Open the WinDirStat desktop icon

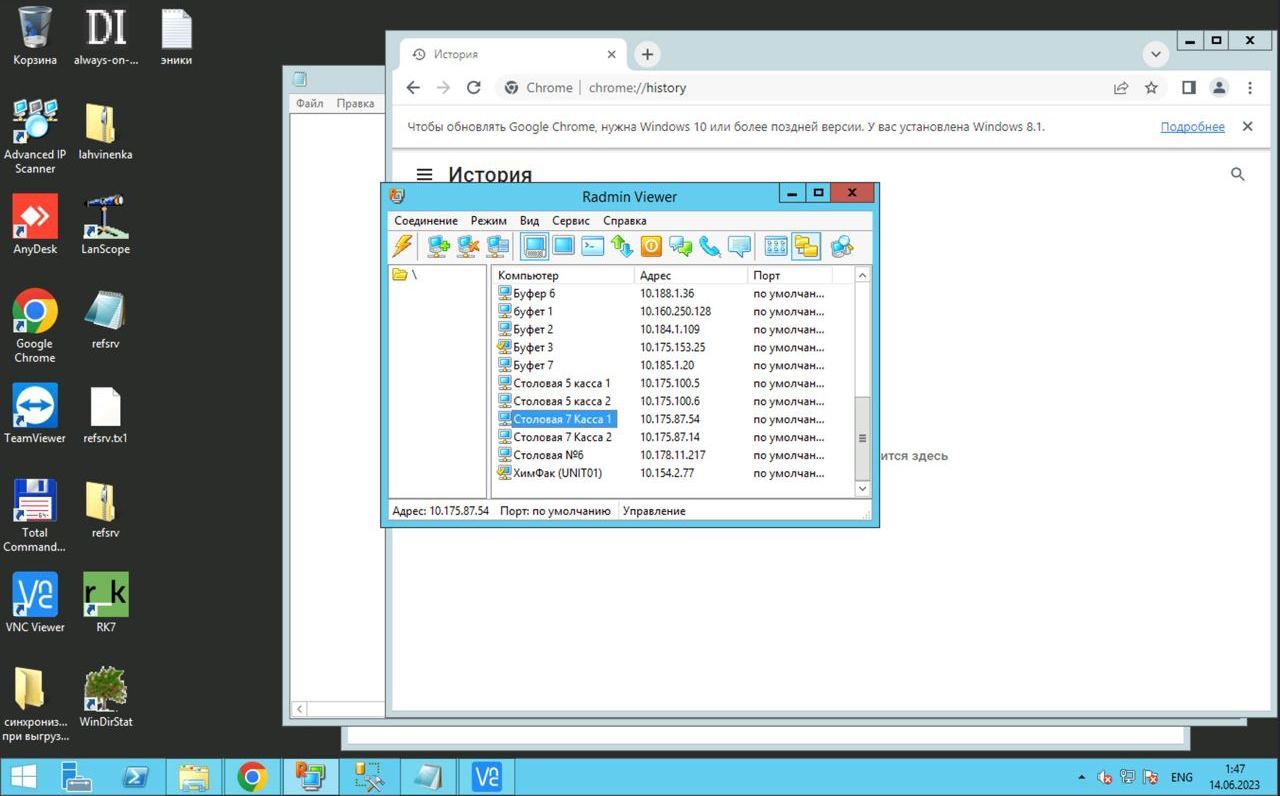pyautogui.click(x=105, y=697)
